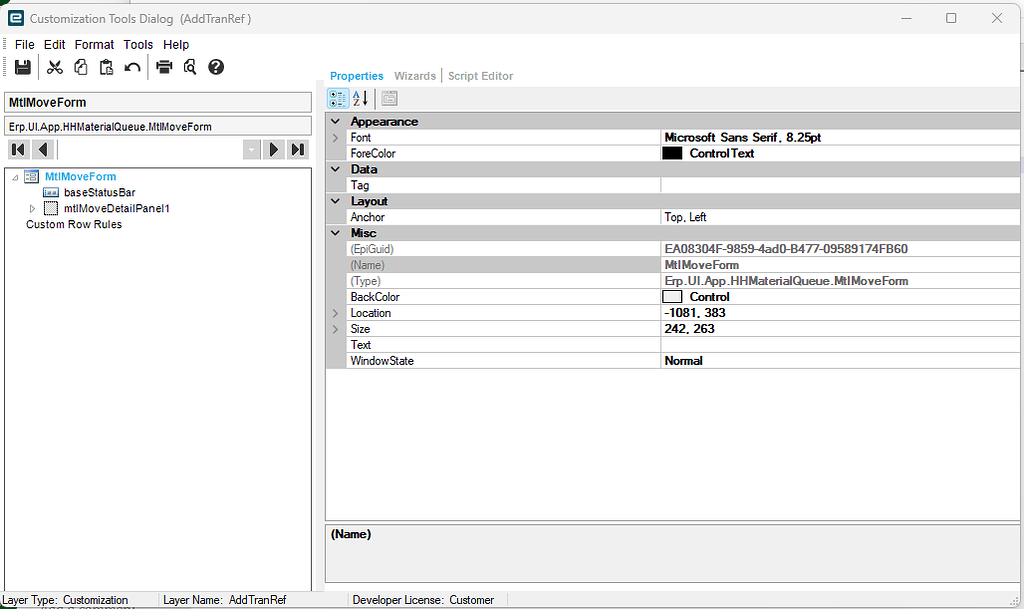Undo the last change with the undo arrow

[x=131, y=66]
